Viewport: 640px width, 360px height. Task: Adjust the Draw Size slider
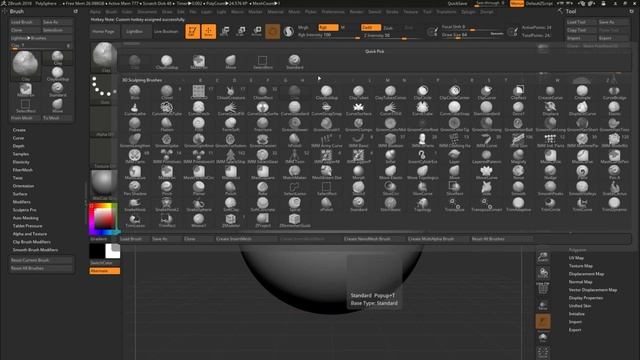[x=472, y=35]
